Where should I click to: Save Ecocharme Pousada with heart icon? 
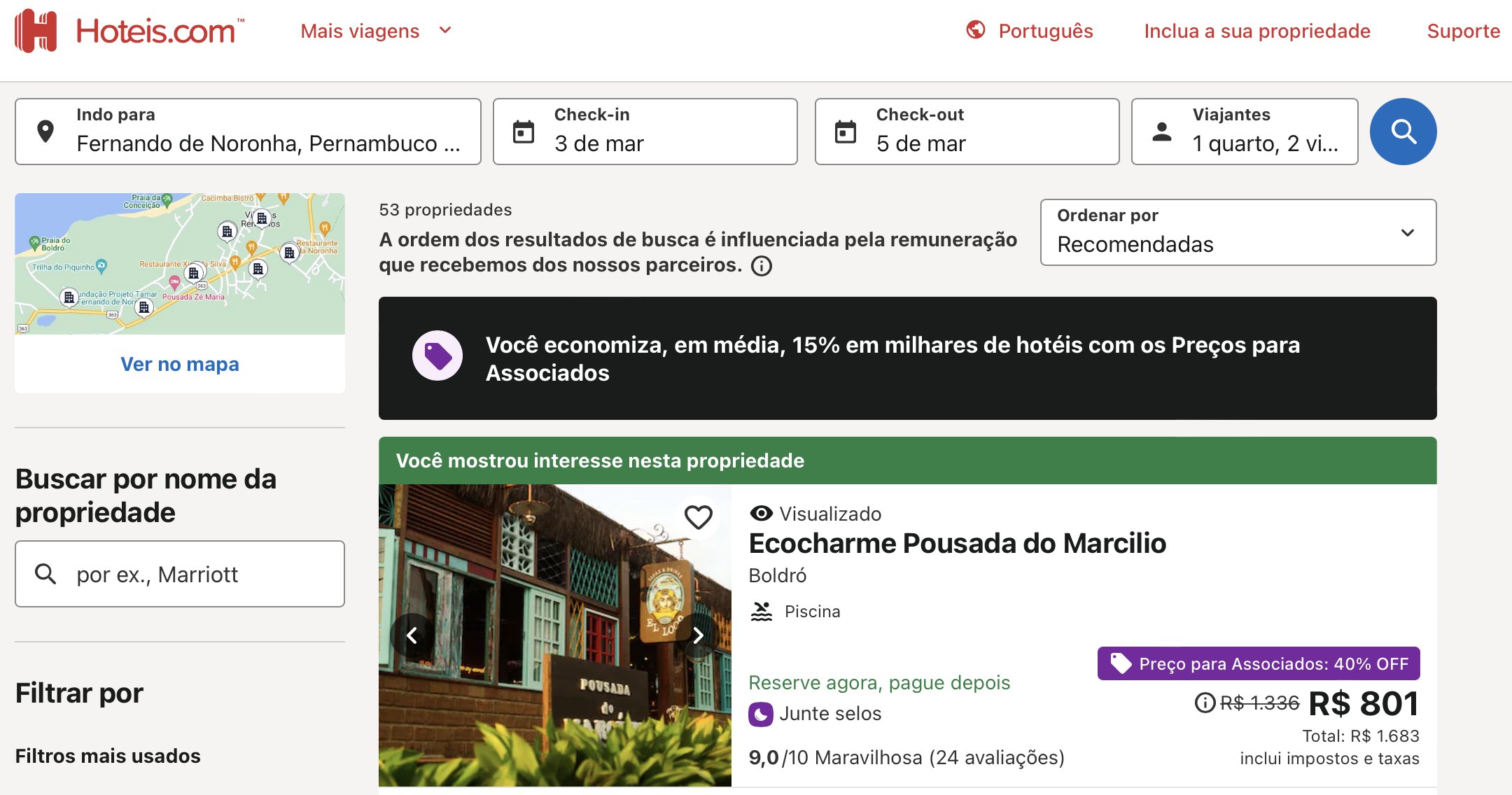pos(698,517)
